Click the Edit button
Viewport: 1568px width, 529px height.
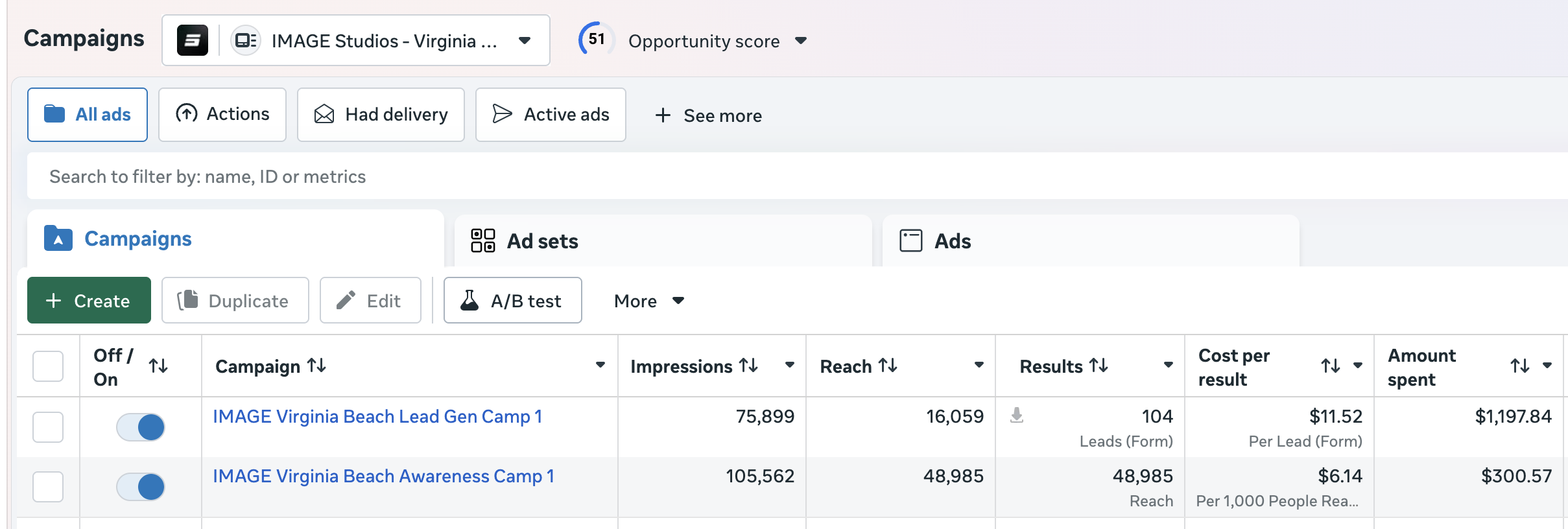(370, 300)
